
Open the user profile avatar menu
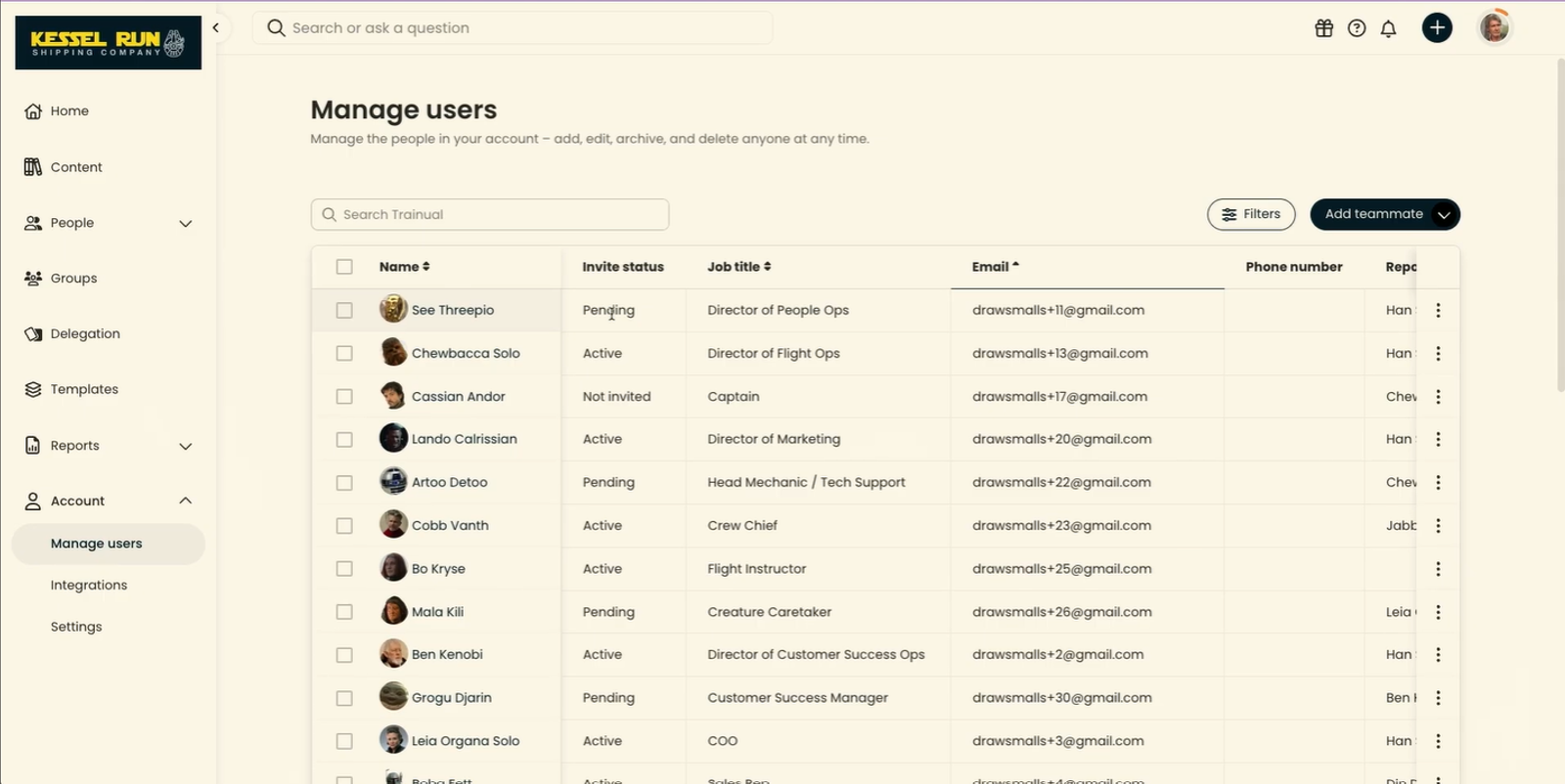1495,27
